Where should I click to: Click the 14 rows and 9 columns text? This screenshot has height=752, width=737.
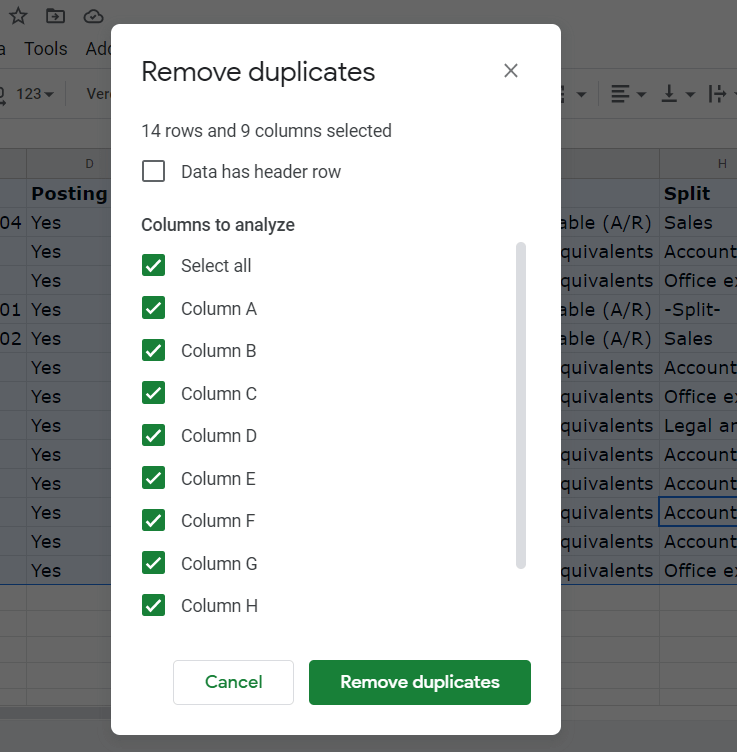click(267, 130)
